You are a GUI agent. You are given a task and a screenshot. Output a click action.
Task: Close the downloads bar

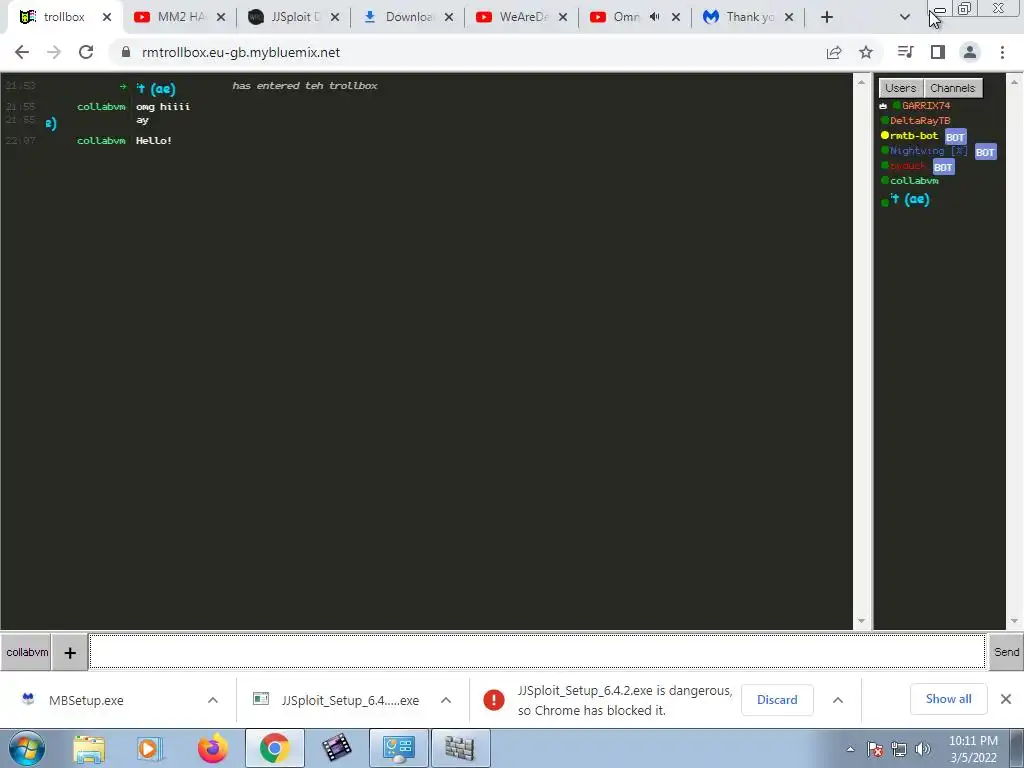1006,699
